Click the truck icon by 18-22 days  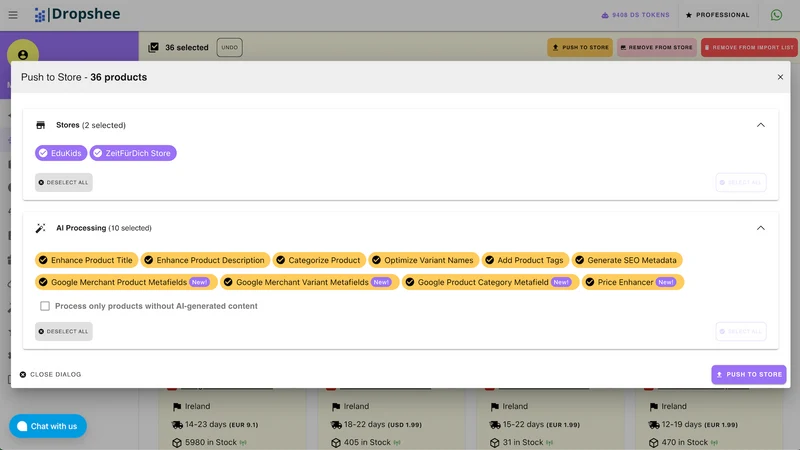pos(336,424)
